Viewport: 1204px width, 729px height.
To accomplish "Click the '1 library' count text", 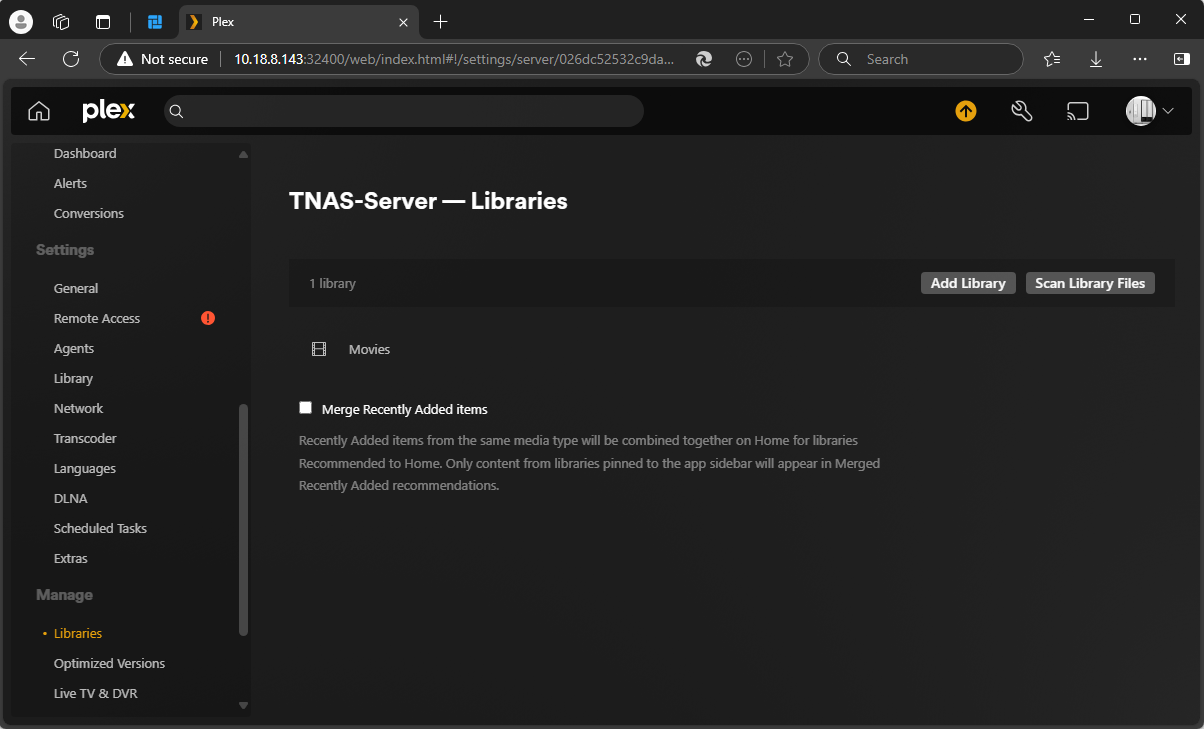I will click(x=332, y=283).
